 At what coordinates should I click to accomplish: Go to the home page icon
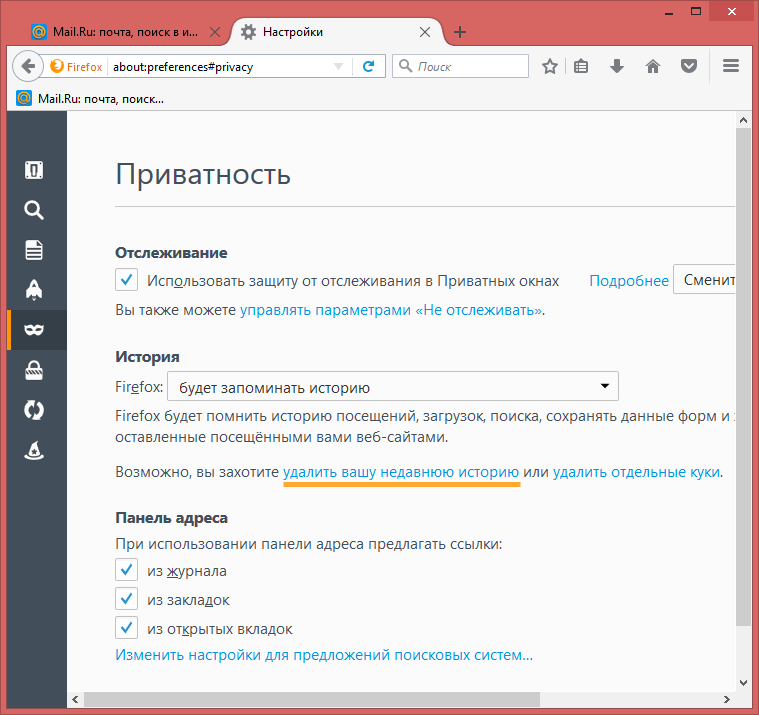653,66
